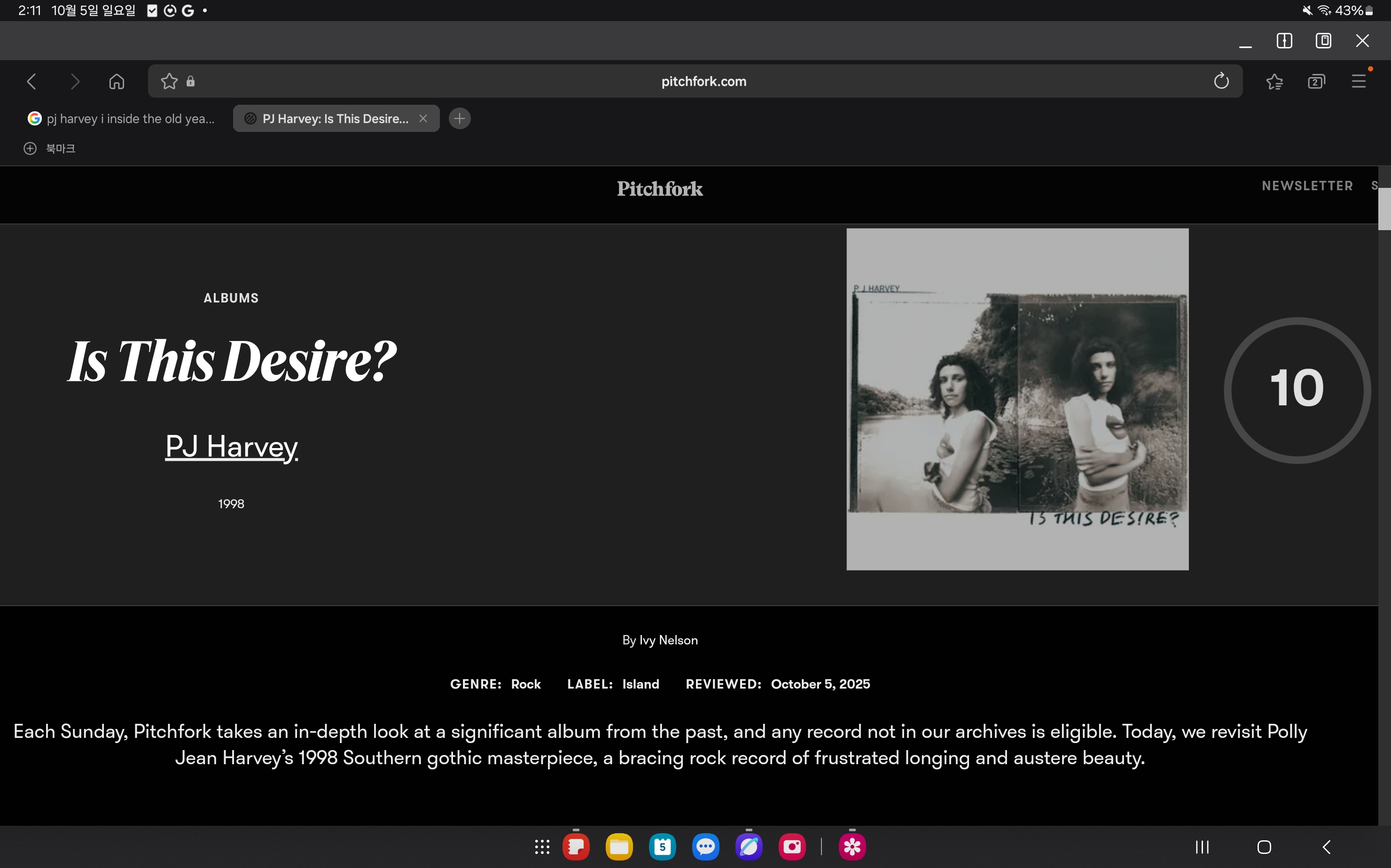Toggle the split-screen window view icon
The width and height of the screenshot is (1391, 868).
pyautogui.click(x=1284, y=41)
